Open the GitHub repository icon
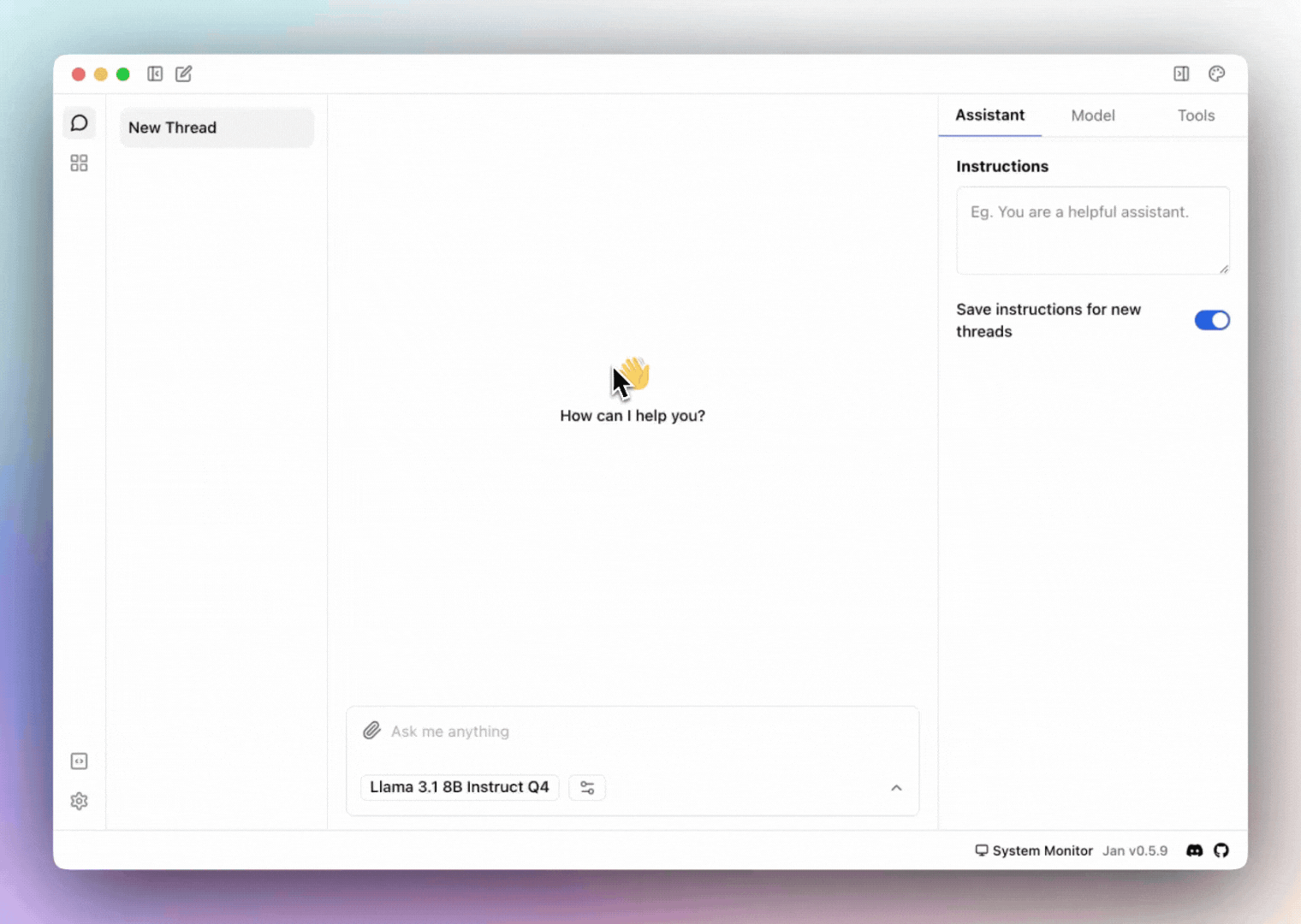 [x=1221, y=850]
